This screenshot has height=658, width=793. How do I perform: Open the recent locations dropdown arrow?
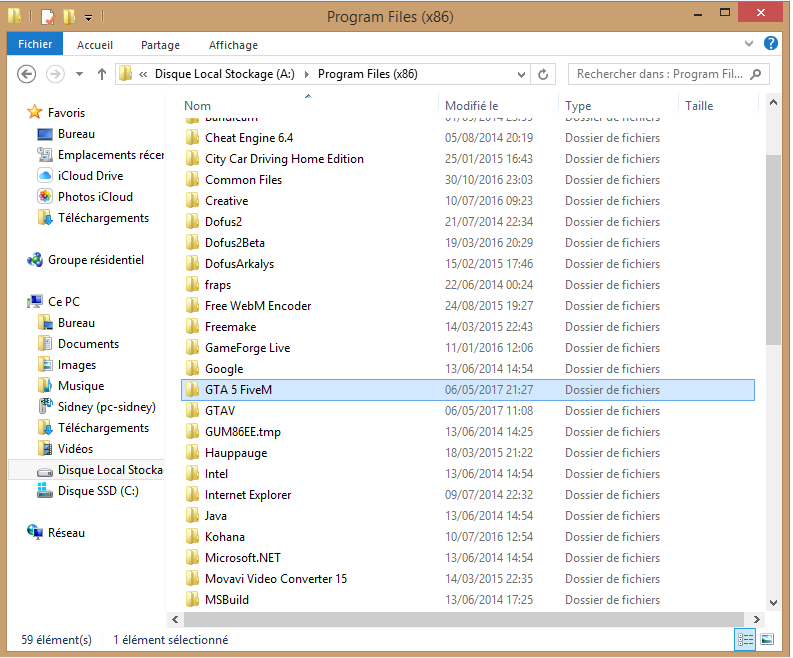coord(79,74)
